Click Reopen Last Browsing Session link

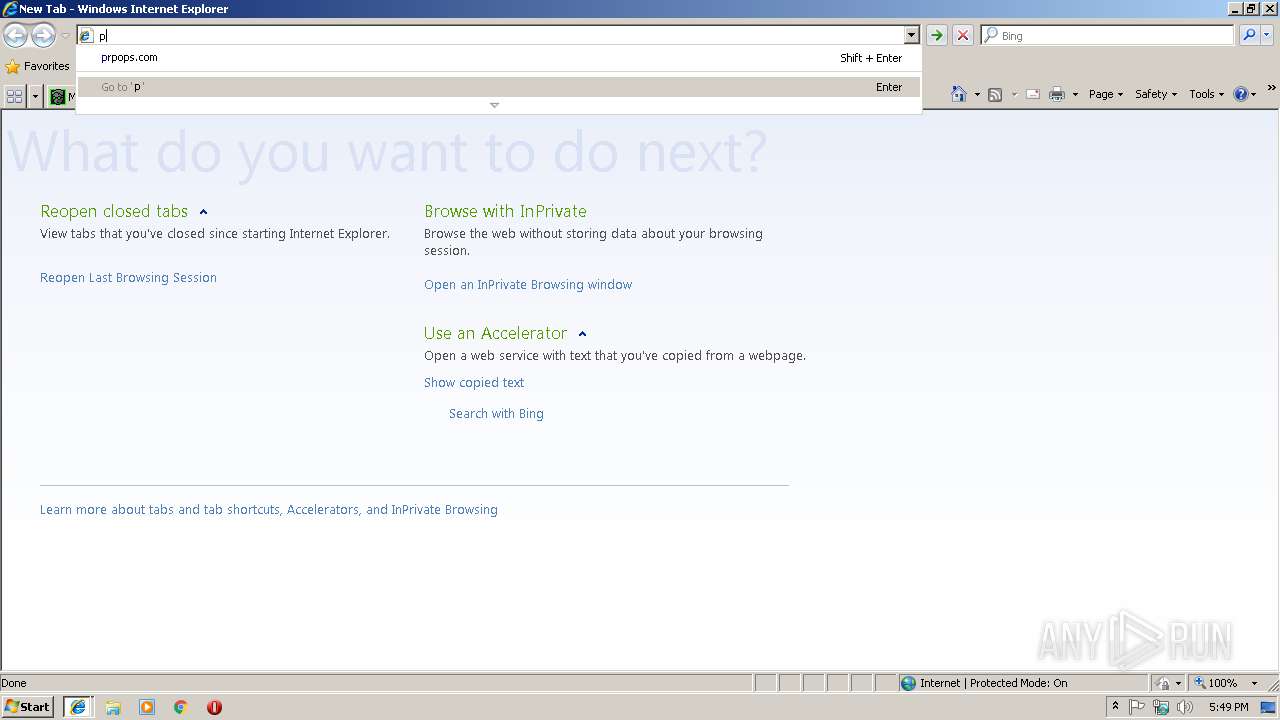[x=128, y=278]
